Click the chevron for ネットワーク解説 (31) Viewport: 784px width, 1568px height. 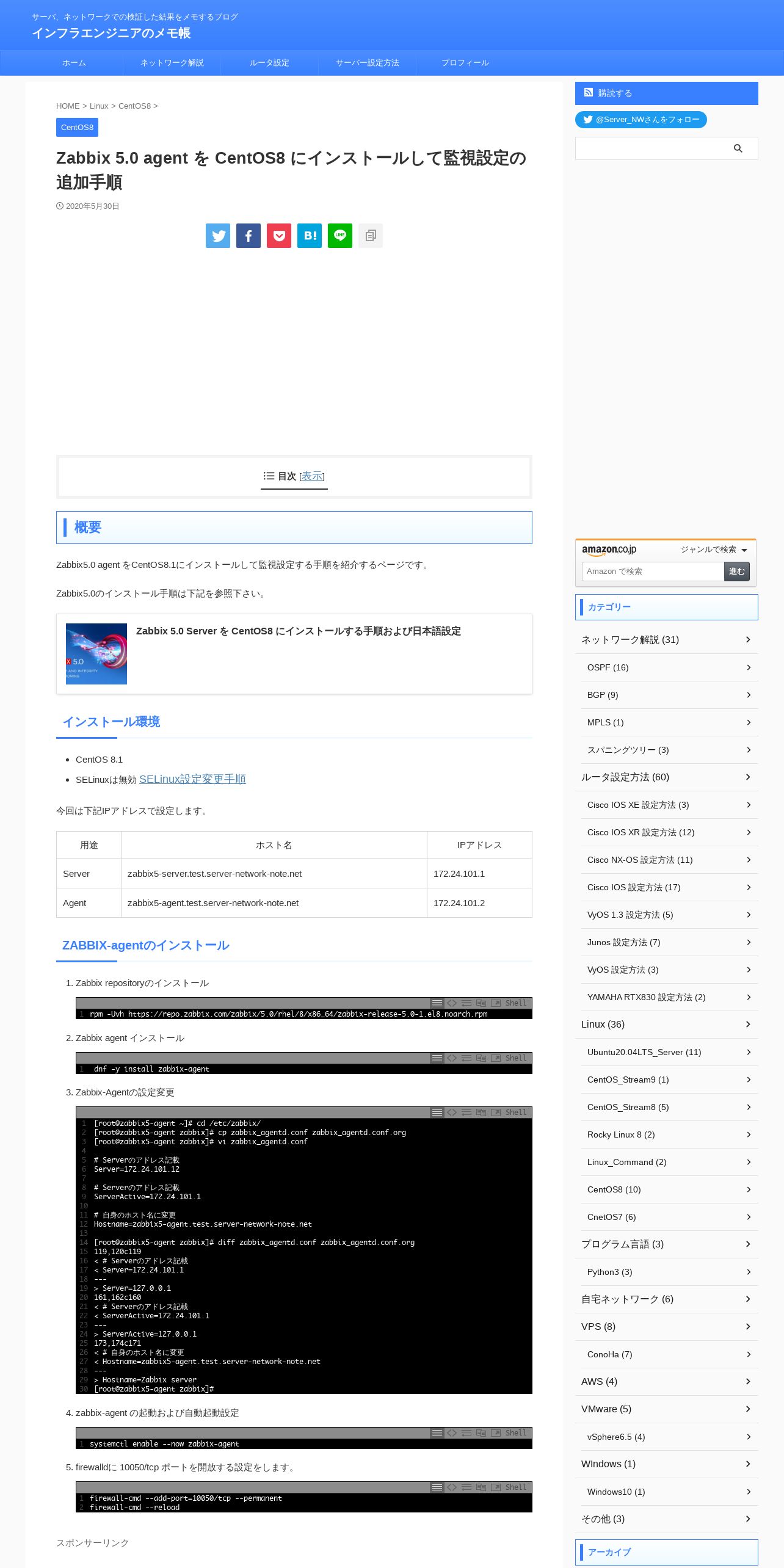pos(748,639)
